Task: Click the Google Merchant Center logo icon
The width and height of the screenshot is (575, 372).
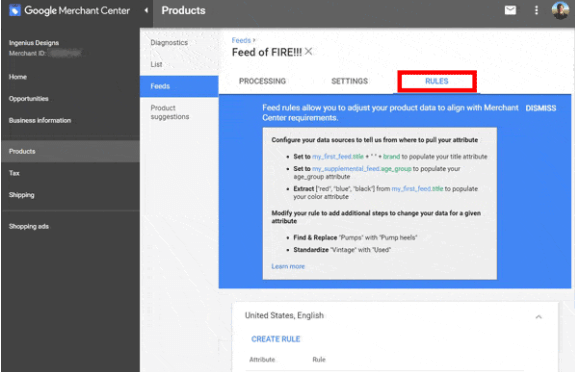Action: coord(15,10)
